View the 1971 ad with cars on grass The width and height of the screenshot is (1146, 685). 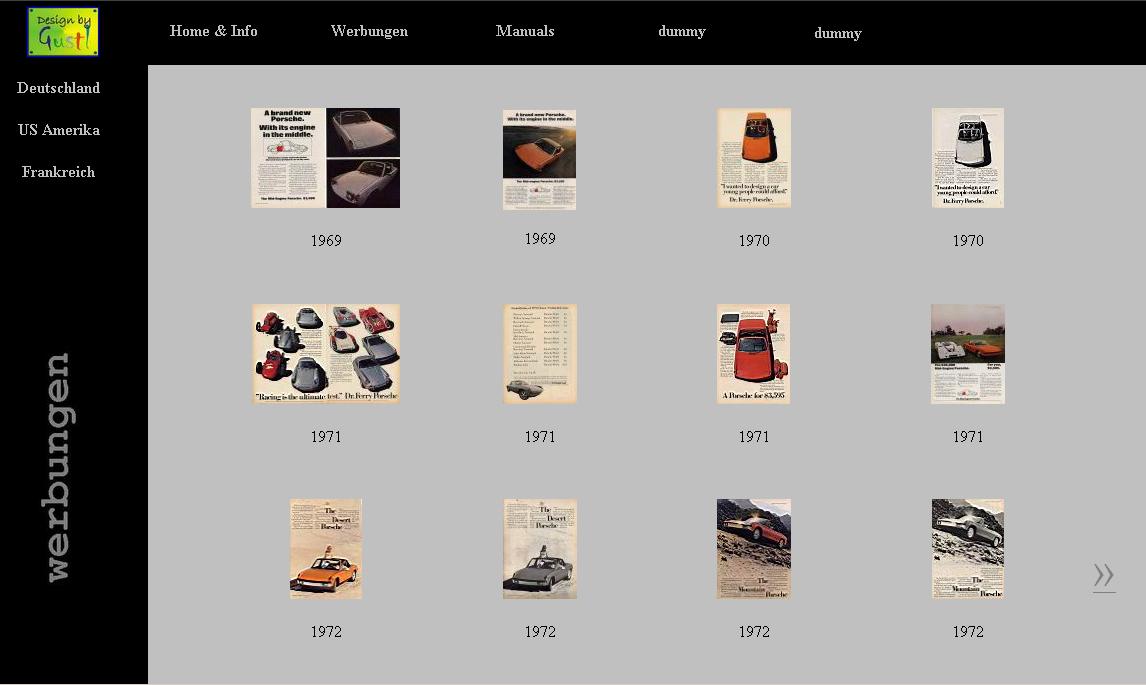967,354
